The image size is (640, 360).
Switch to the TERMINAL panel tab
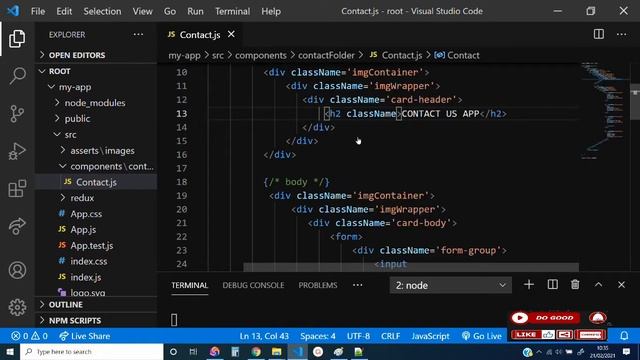click(x=189, y=285)
